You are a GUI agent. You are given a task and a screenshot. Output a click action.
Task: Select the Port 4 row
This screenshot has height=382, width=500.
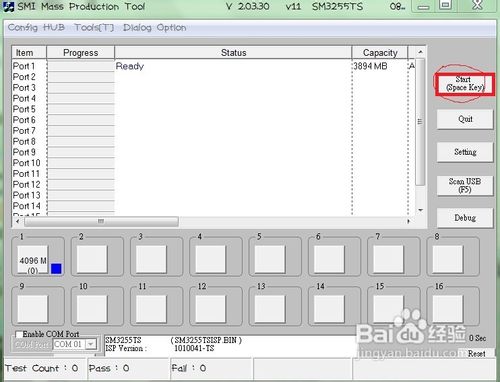click(213, 98)
